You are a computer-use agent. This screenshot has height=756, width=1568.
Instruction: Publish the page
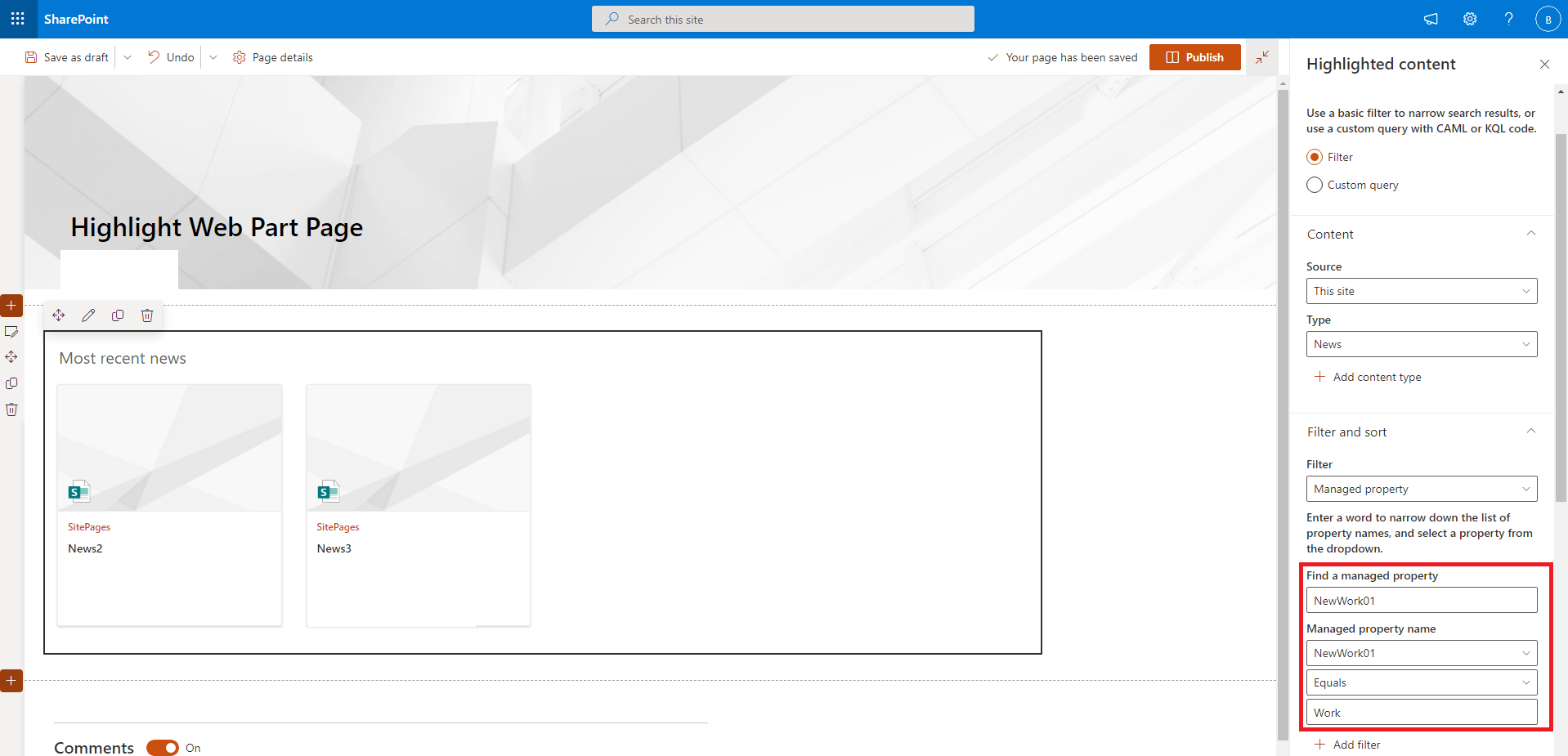point(1195,57)
